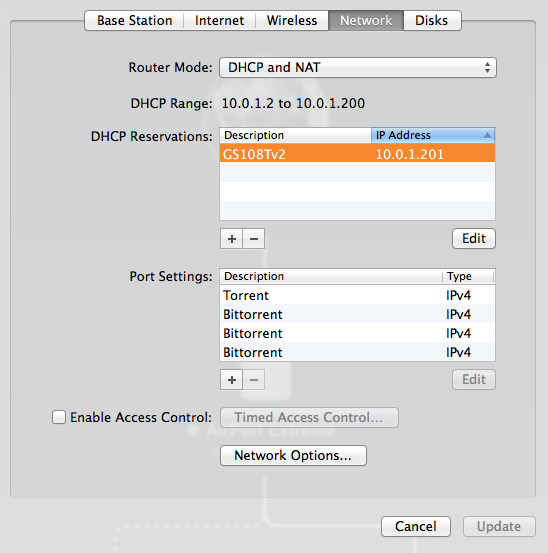This screenshot has width=548, height=553.
Task: Open the Base Station tab
Action: (134, 20)
